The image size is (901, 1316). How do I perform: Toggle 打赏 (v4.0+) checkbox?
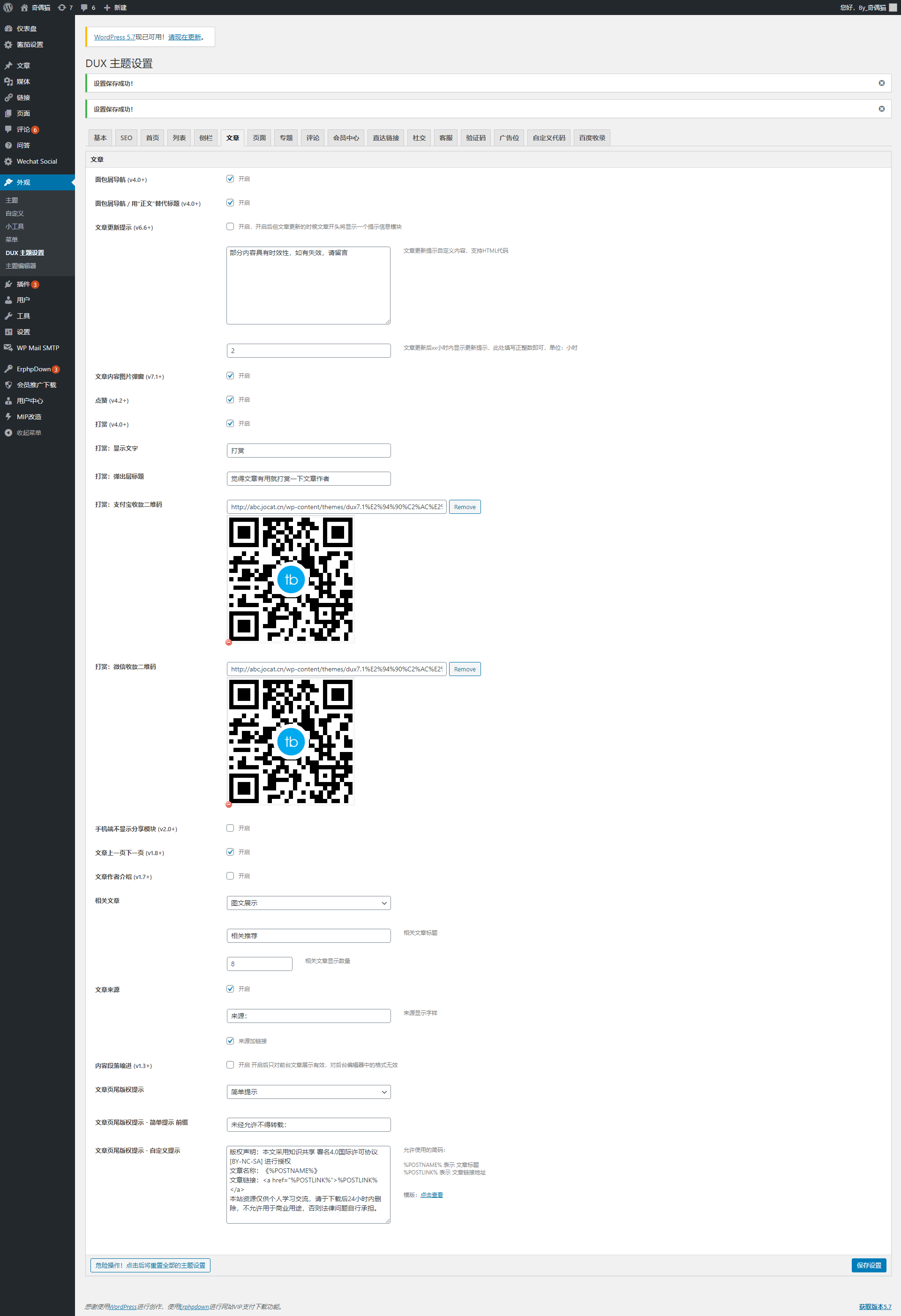pos(230,423)
